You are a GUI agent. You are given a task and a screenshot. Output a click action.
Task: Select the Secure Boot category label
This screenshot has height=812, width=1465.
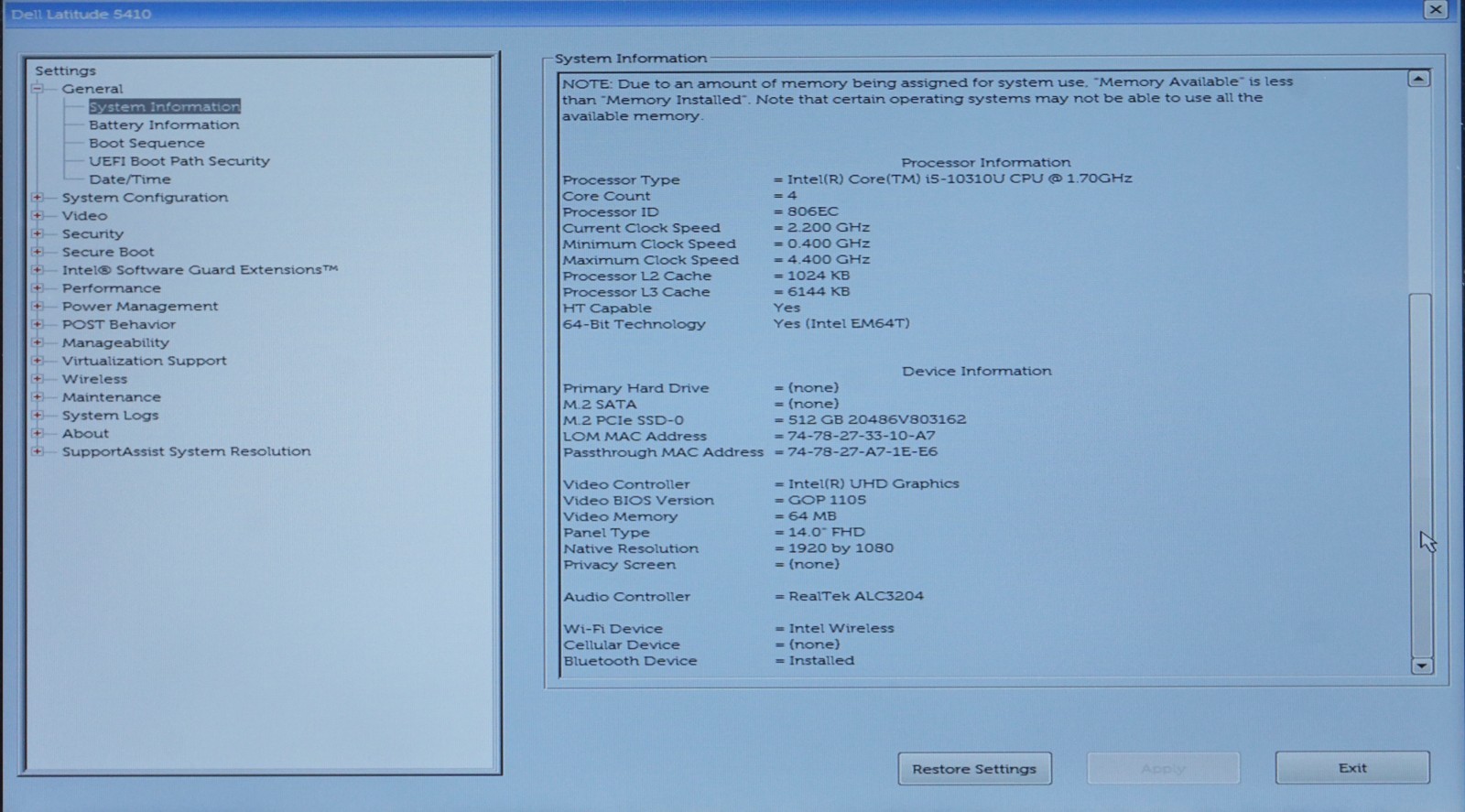108,252
